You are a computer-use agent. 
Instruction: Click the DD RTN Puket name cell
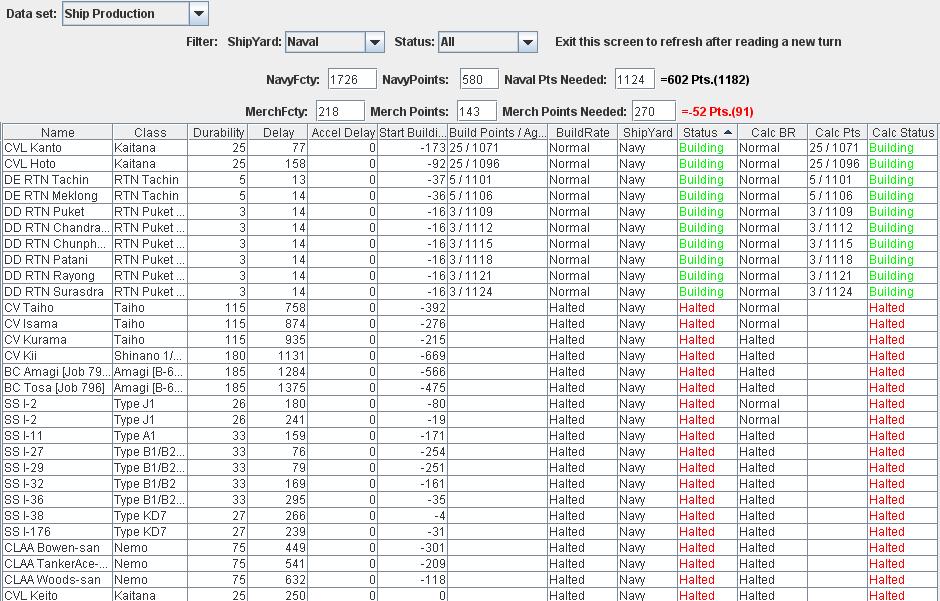tap(58, 212)
